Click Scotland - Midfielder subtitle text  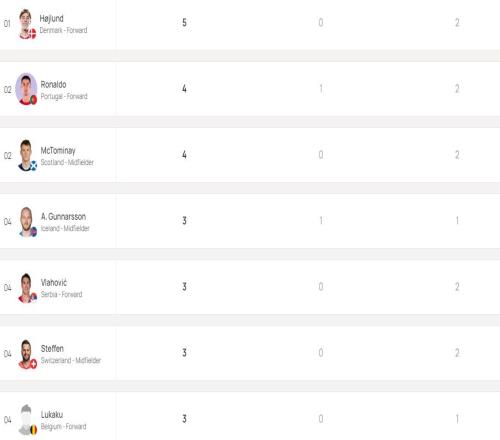[67, 162]
